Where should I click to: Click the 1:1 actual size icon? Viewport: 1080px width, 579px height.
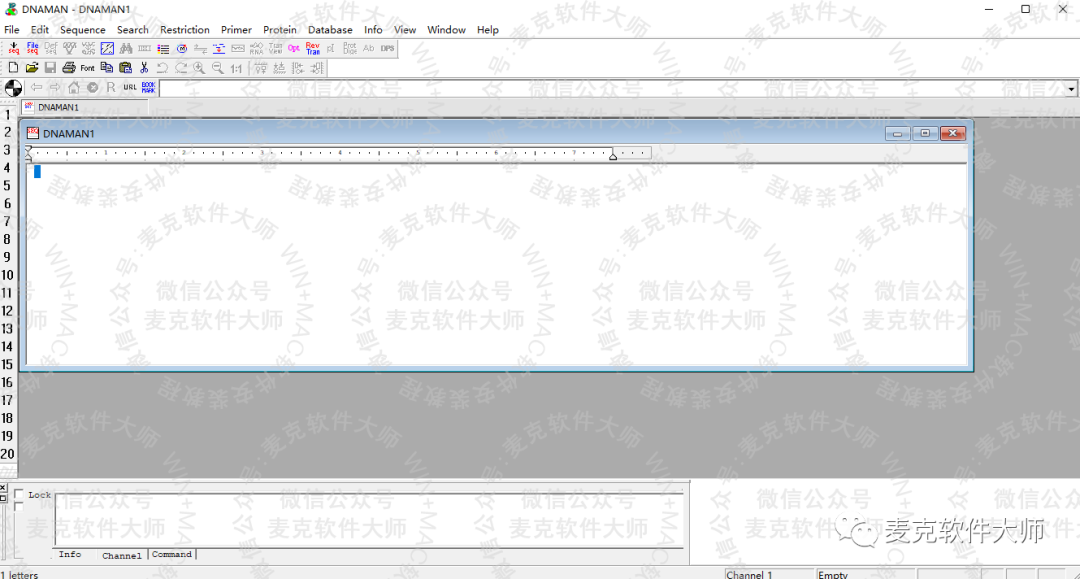pyautogui.click(x=236, y=67)
